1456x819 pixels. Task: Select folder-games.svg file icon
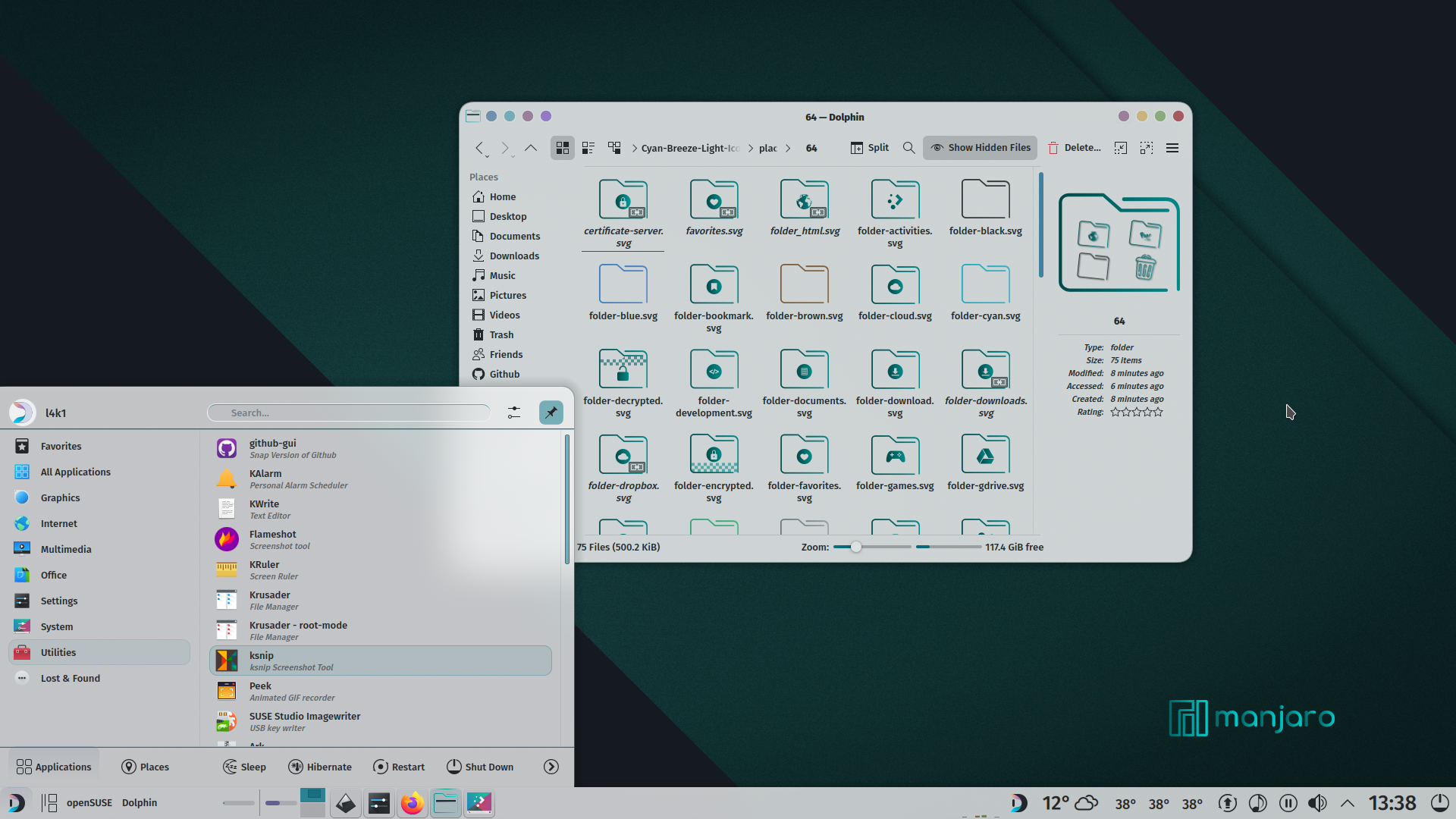pyautogui.click(x=895, y=454)
